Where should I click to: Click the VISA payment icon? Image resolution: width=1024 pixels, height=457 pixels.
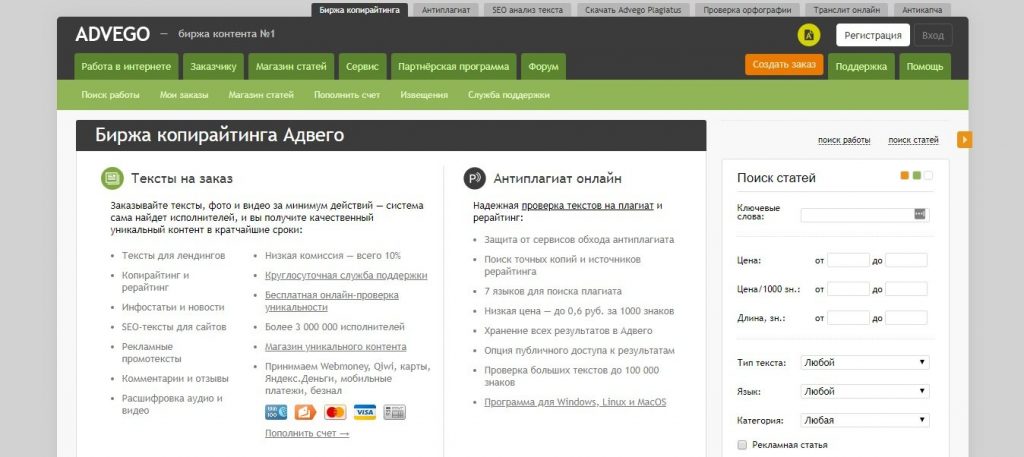[365, 412]
